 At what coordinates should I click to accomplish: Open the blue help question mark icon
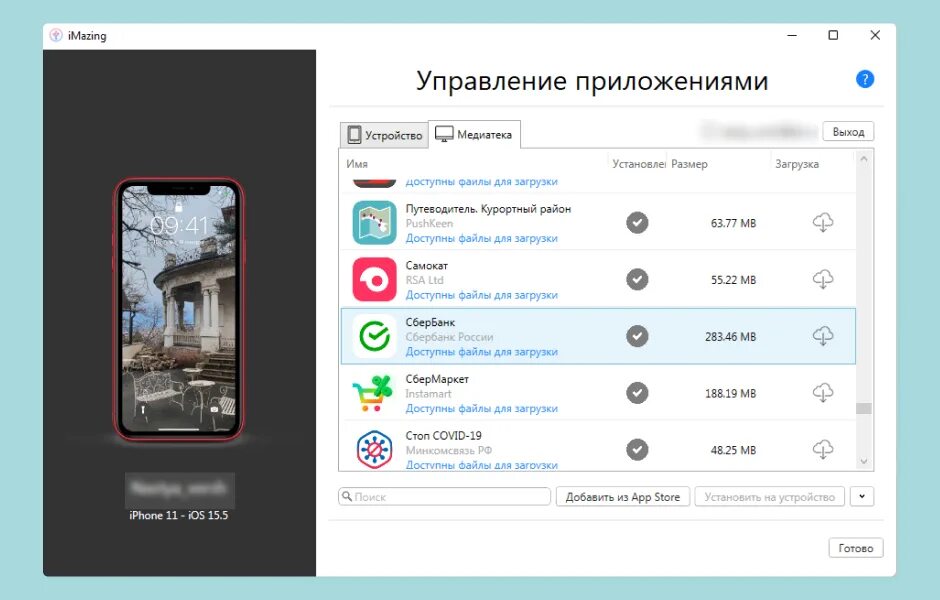click(864, 79)
